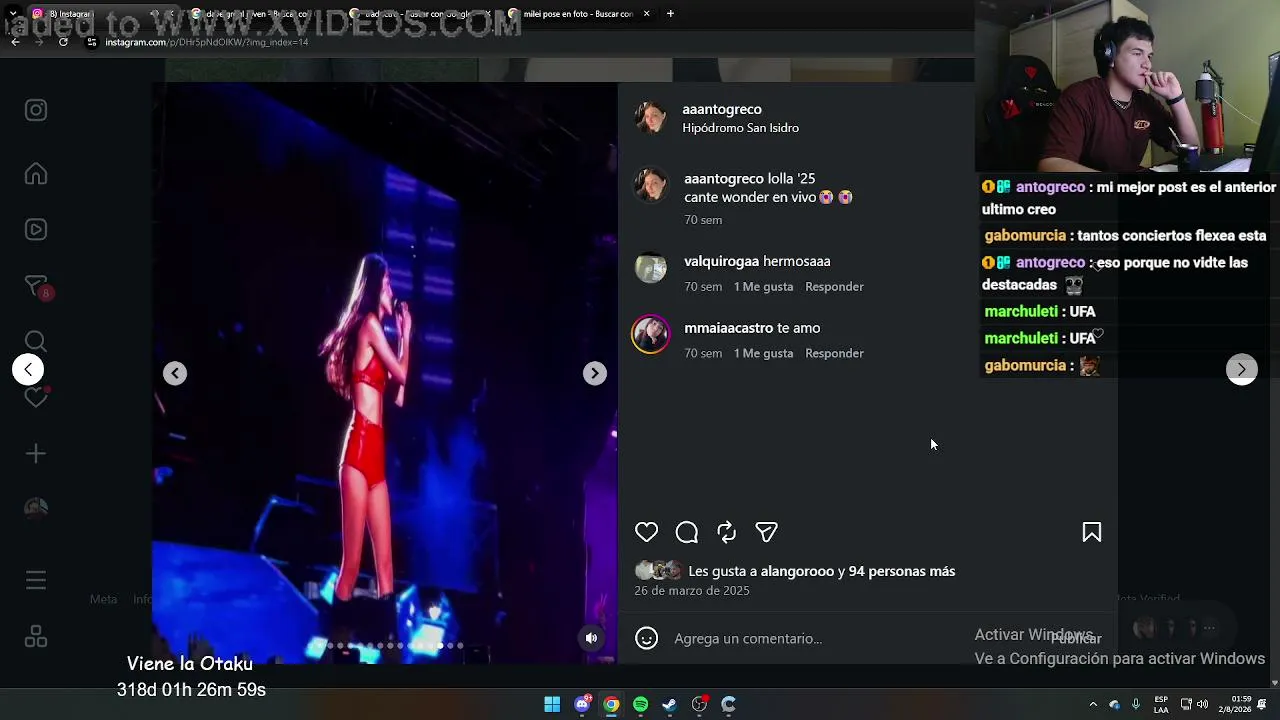Viewport: 1280px width, 720px height.
Task: Reply to valquirogaa's comment
Action: (x=834, y=287)
